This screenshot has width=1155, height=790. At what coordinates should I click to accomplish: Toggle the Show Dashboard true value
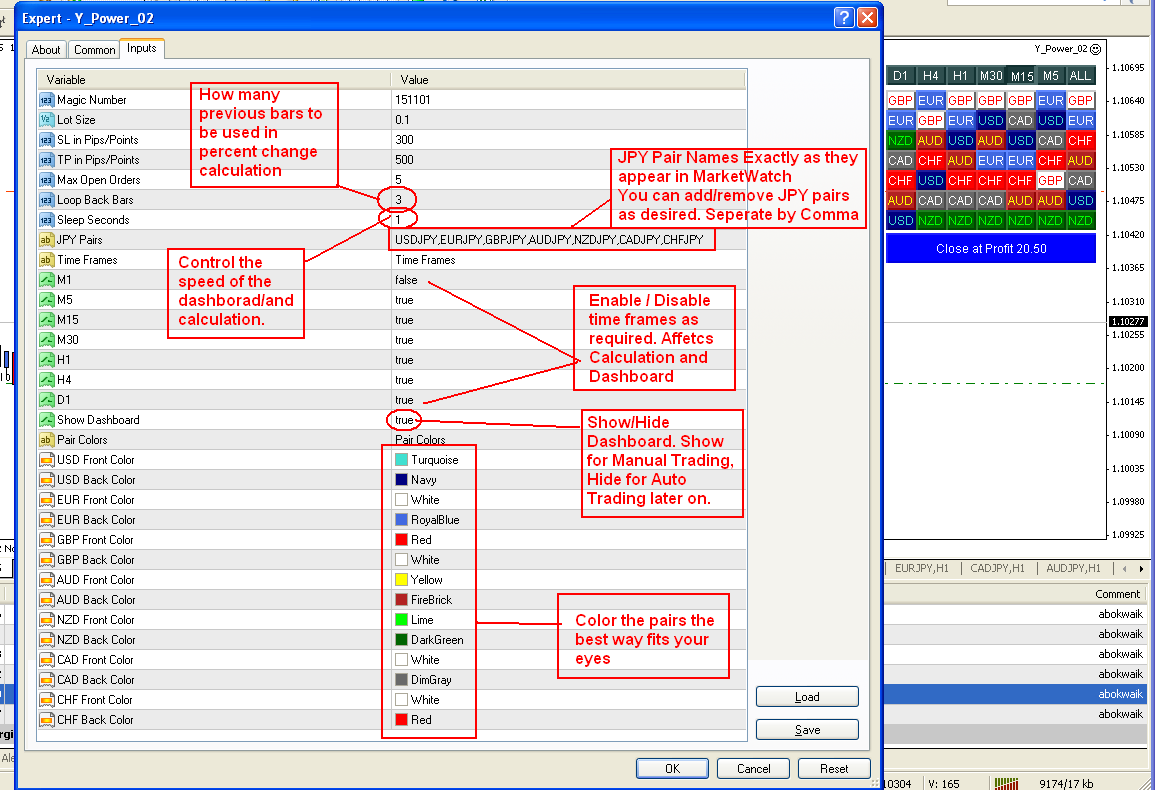pos(404,420)
